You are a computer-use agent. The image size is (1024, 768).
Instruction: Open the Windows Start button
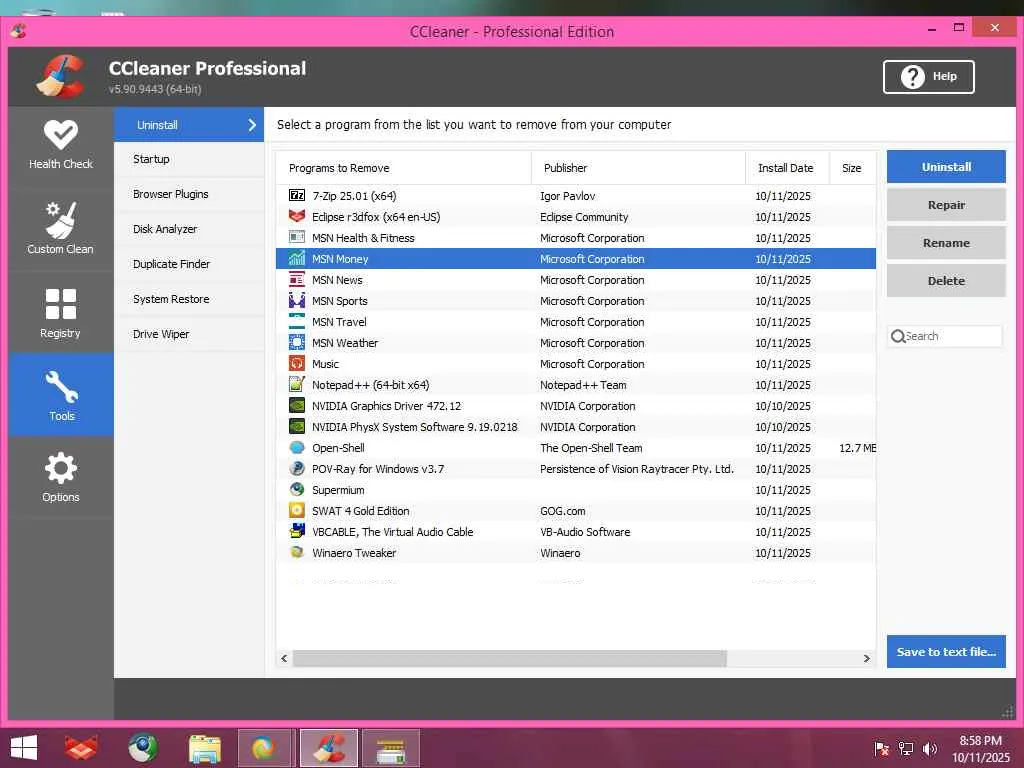click(x=24, y=748)
